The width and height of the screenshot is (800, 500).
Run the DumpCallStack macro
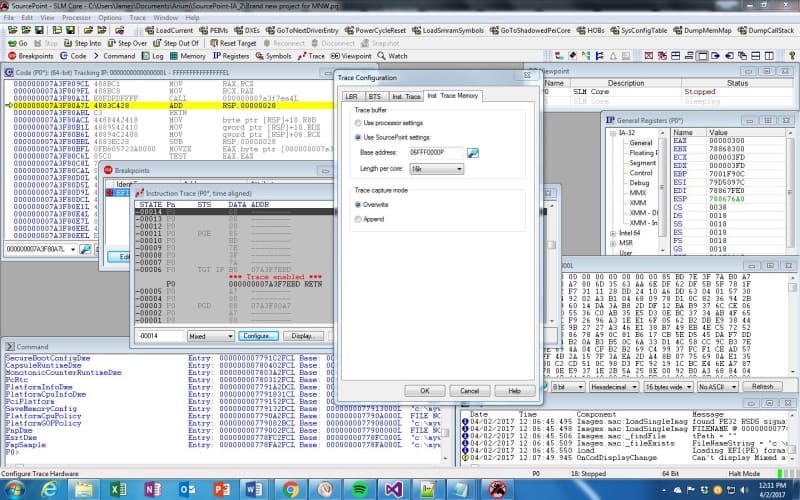click(x=765, y=31)
